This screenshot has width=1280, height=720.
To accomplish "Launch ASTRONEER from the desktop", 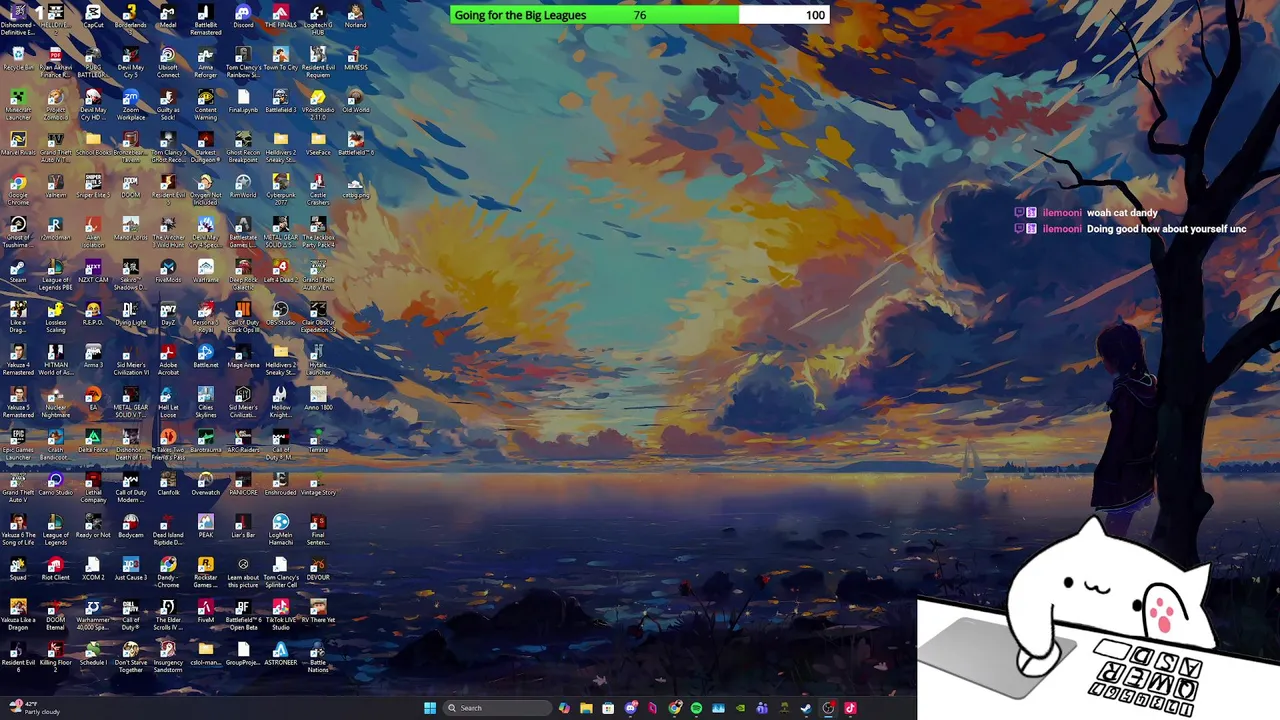I will (280, 653).
